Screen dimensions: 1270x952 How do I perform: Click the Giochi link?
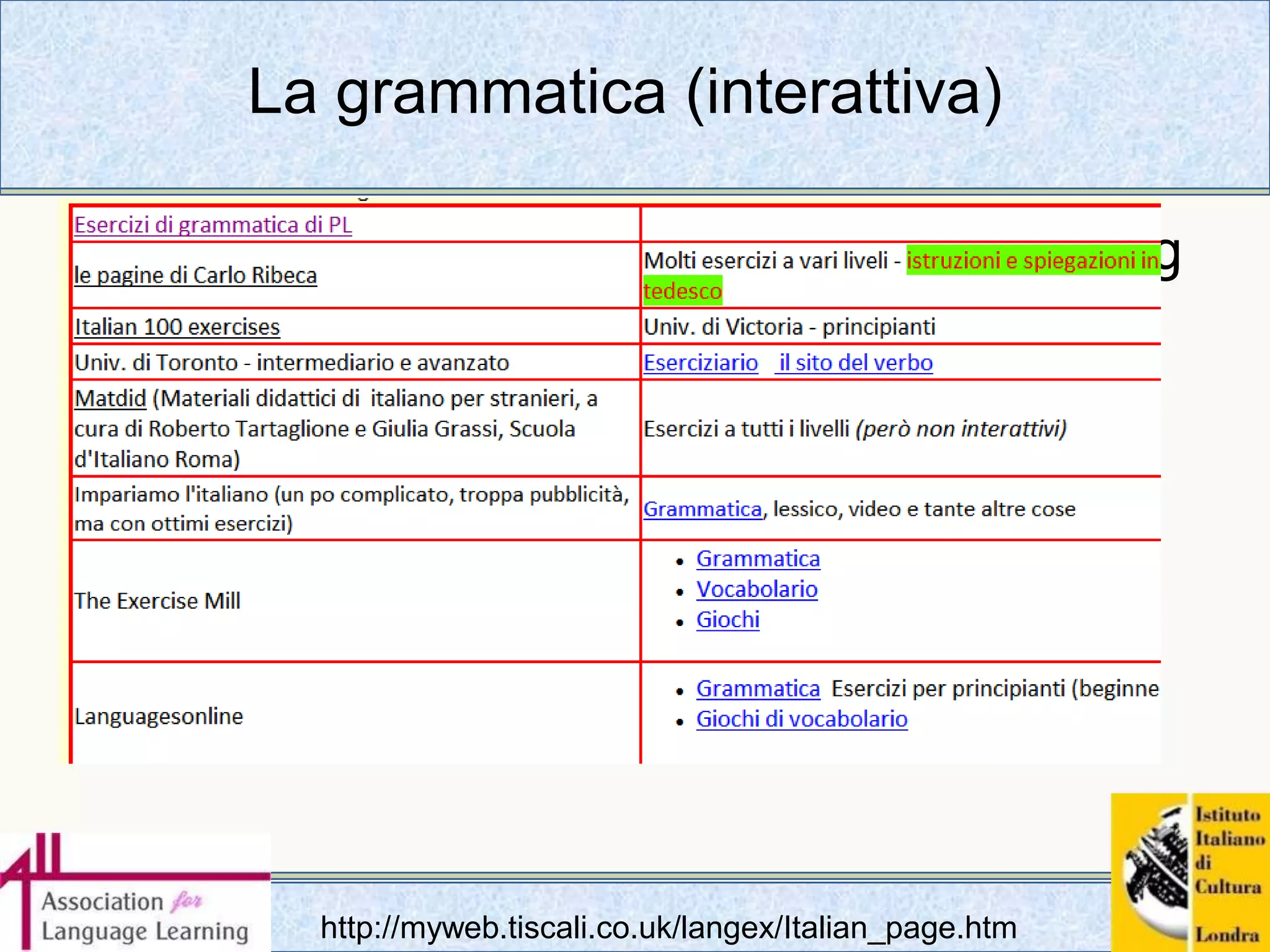[x=727, y=620]
